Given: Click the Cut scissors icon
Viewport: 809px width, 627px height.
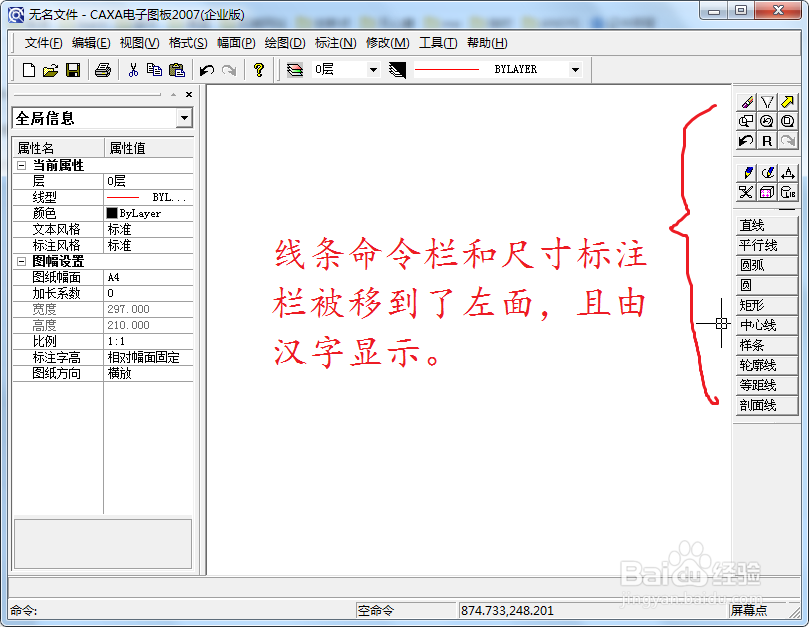Looking at the screenshot, I should click(133, 70).
